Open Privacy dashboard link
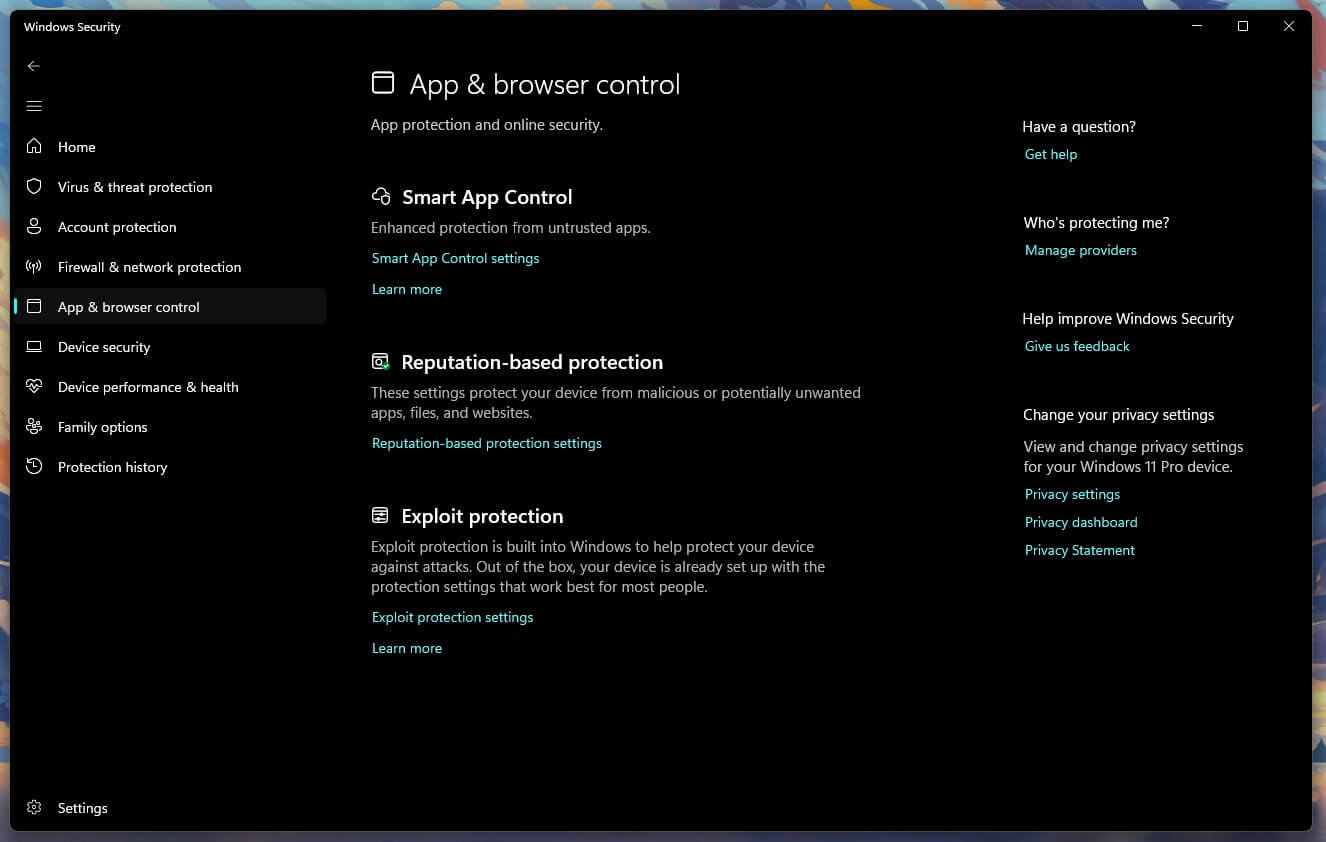Image resolution: width=1326 pixels, height=842 pixels. coord(1081,522)
